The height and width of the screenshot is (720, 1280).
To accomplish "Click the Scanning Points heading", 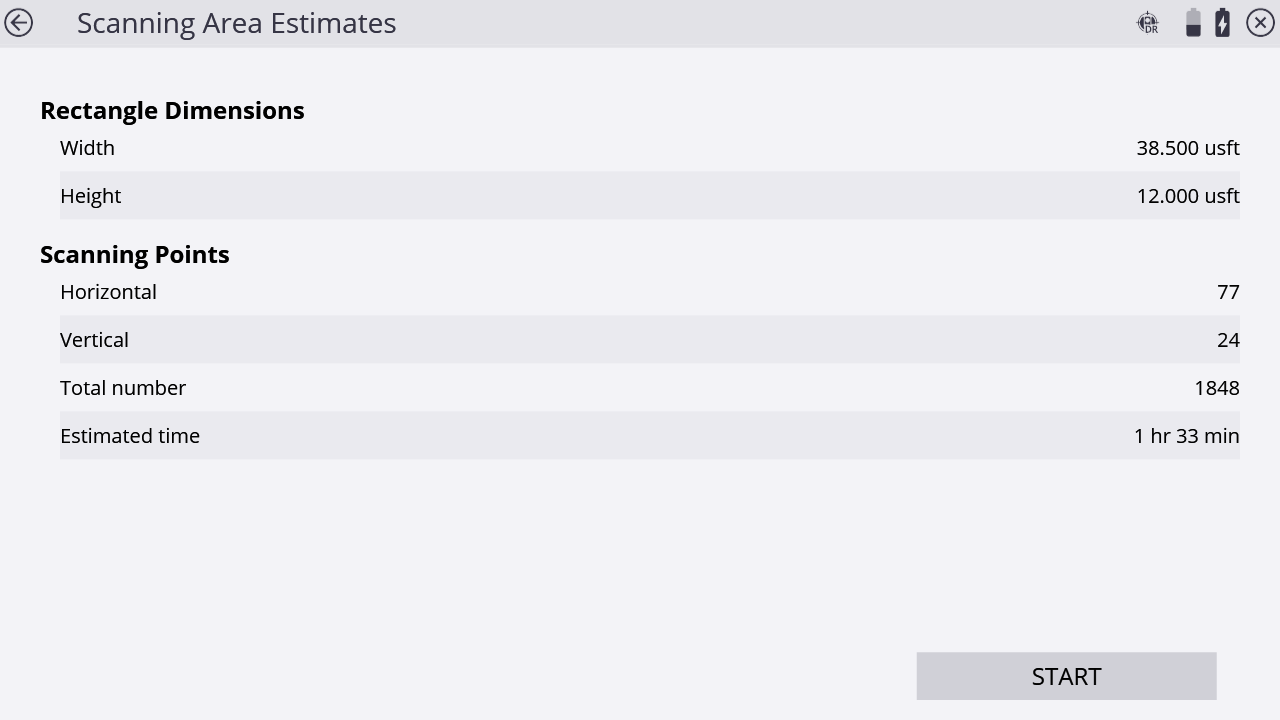I will [135, 254].
